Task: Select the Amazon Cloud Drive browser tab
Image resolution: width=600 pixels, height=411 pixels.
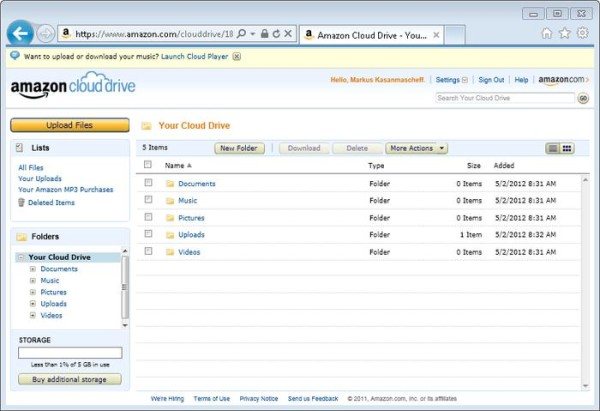Action: (x=365, y=34)
